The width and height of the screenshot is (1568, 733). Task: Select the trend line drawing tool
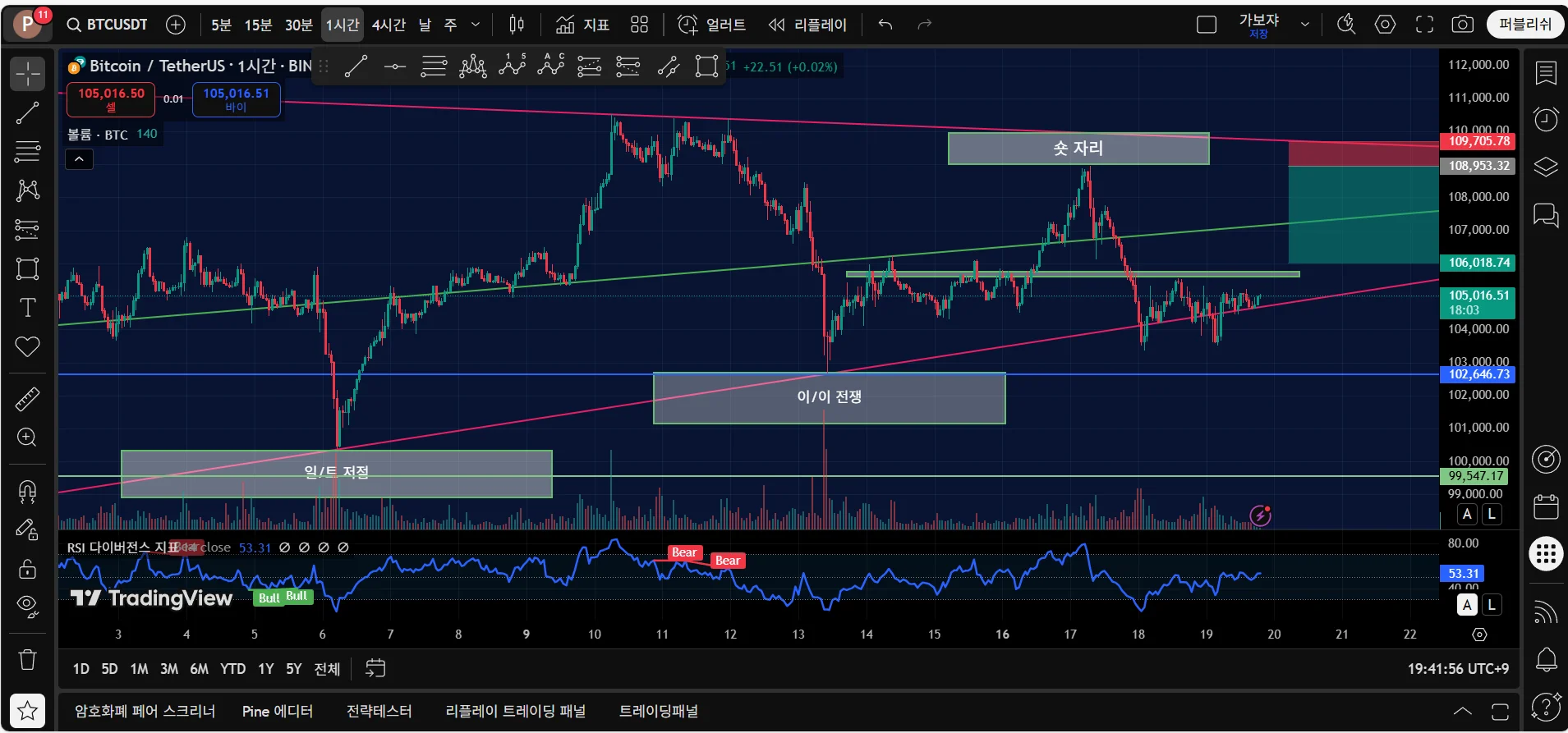coord(28,113)
